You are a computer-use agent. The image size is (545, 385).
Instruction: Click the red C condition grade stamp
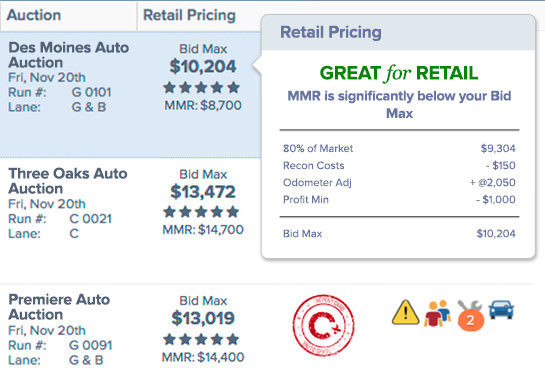[x=324, y=325]
